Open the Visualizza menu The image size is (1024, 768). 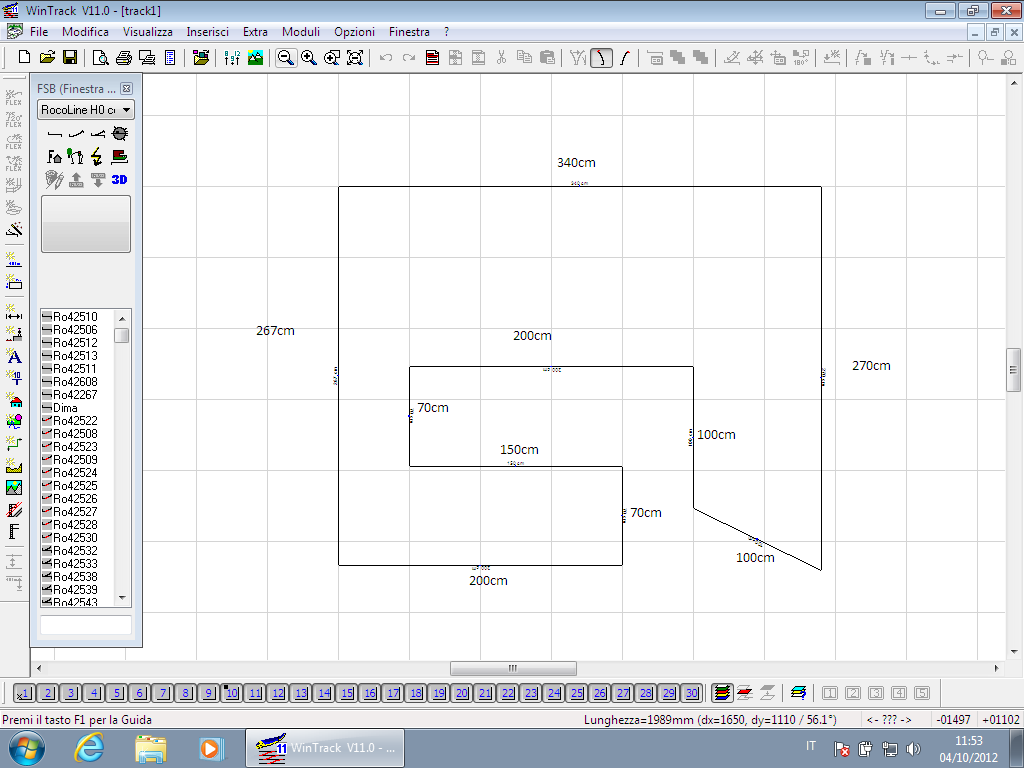point(148,31)
